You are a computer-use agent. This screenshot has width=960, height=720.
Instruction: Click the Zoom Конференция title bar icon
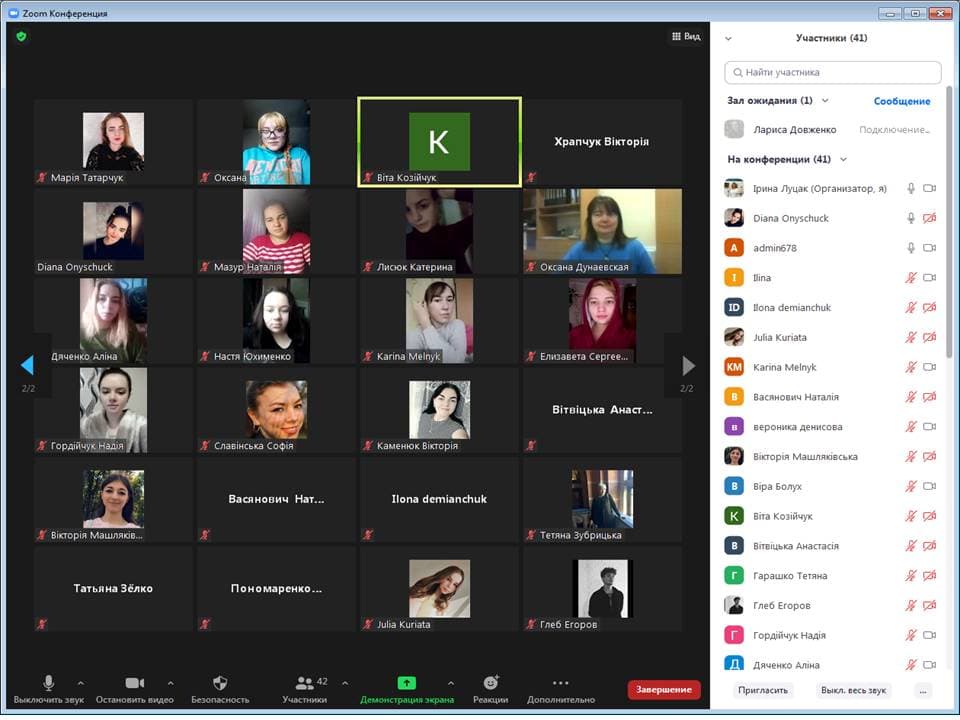(13, 13)
